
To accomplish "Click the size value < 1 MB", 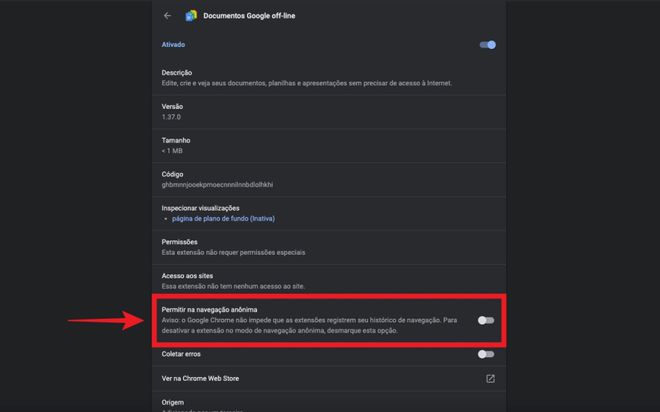I will pos(172,151).
